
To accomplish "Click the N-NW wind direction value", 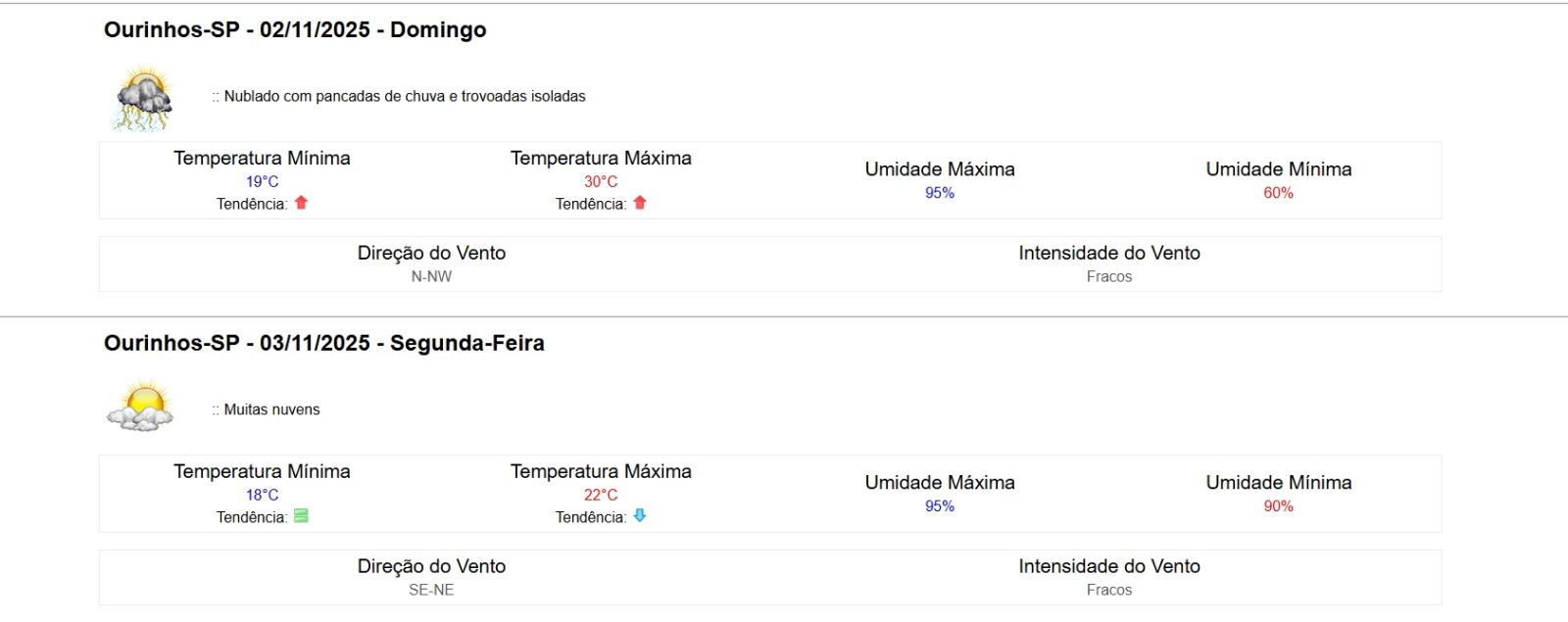I will tap(431, 276).
